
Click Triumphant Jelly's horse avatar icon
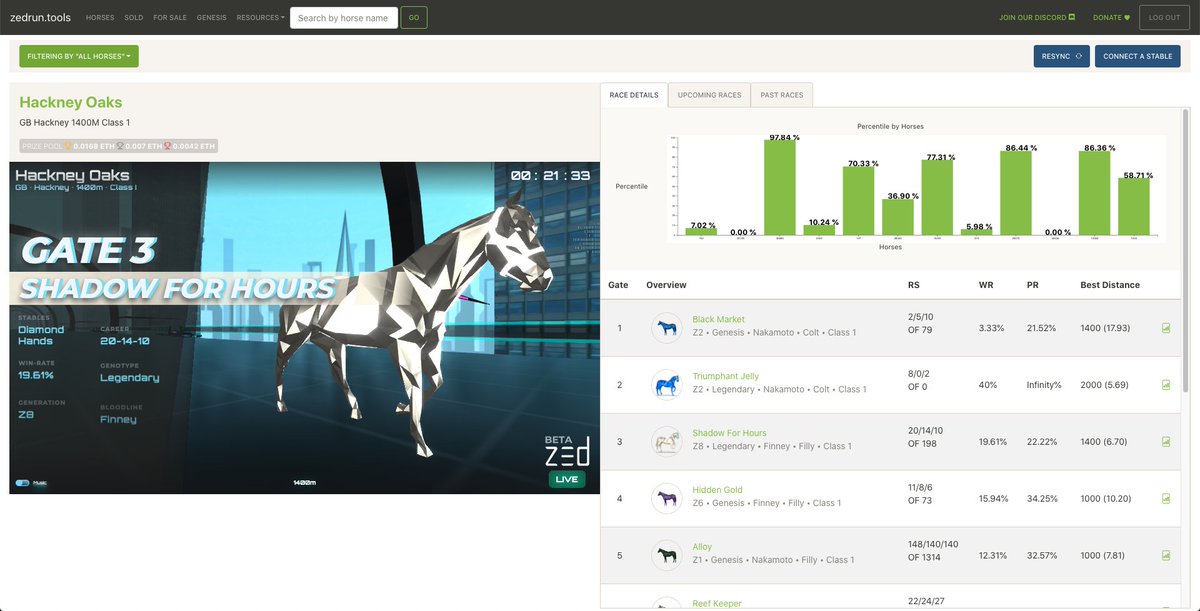pos(666,385)
